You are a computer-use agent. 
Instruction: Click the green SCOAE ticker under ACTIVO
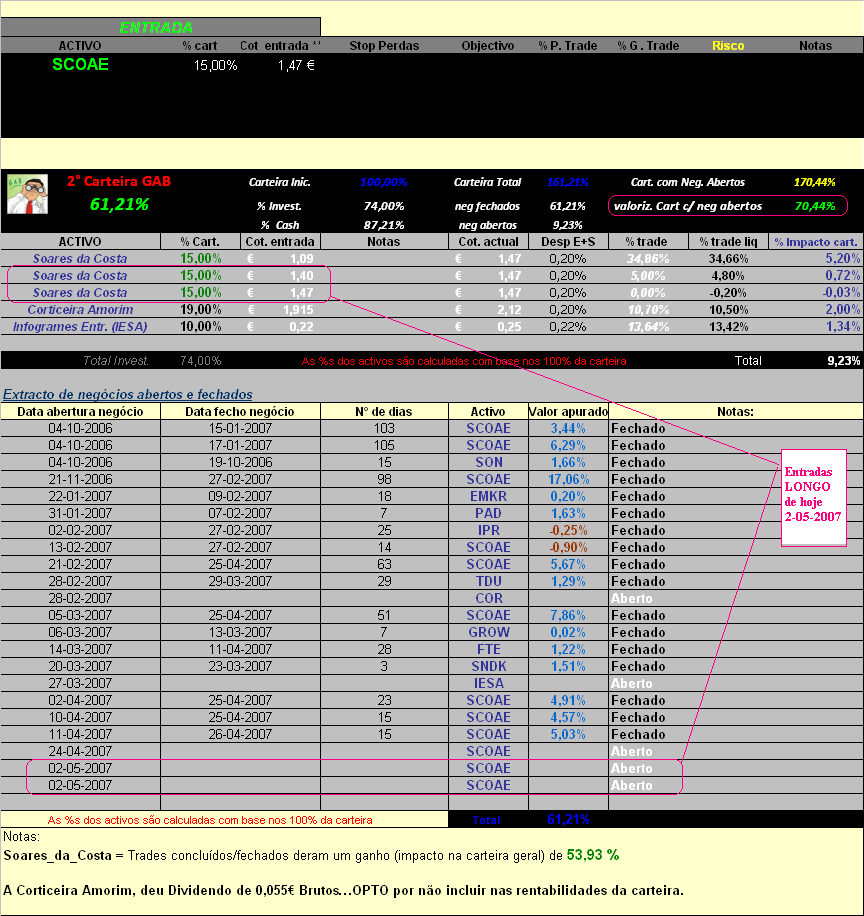point(80,65)
